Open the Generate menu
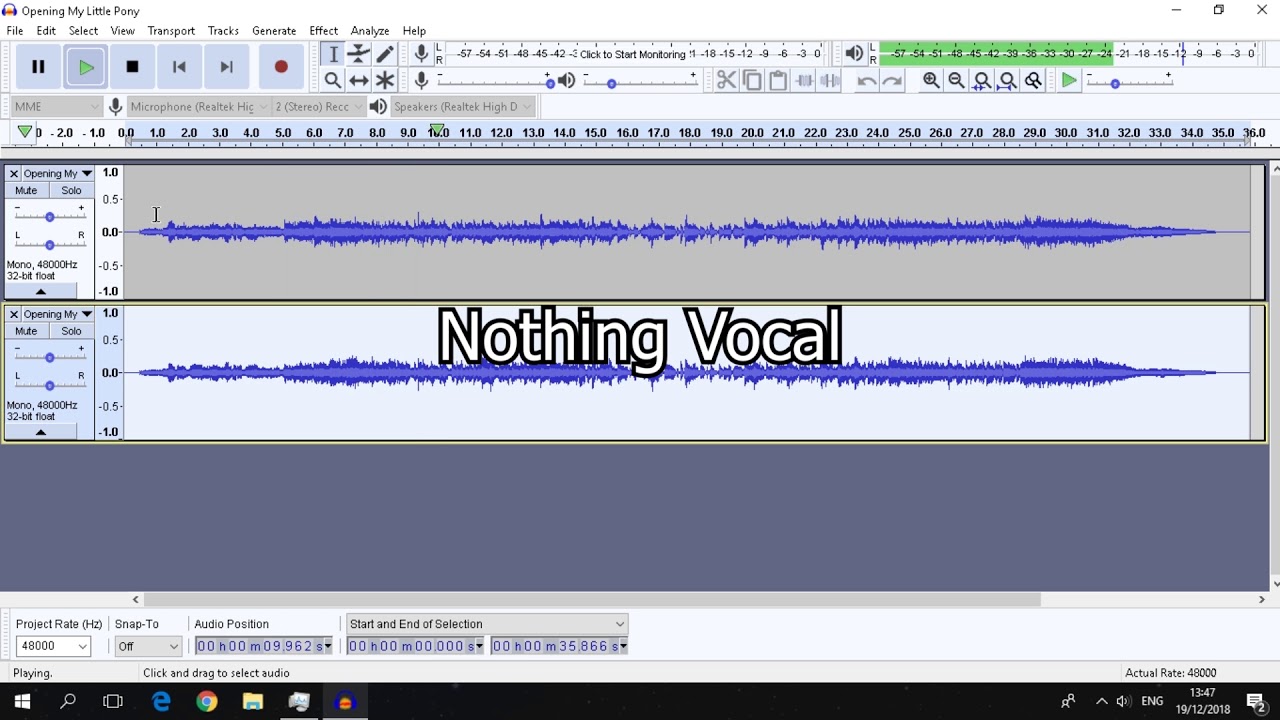The height and width of the screenshot is (720, 1280). [x=274, y=31]
